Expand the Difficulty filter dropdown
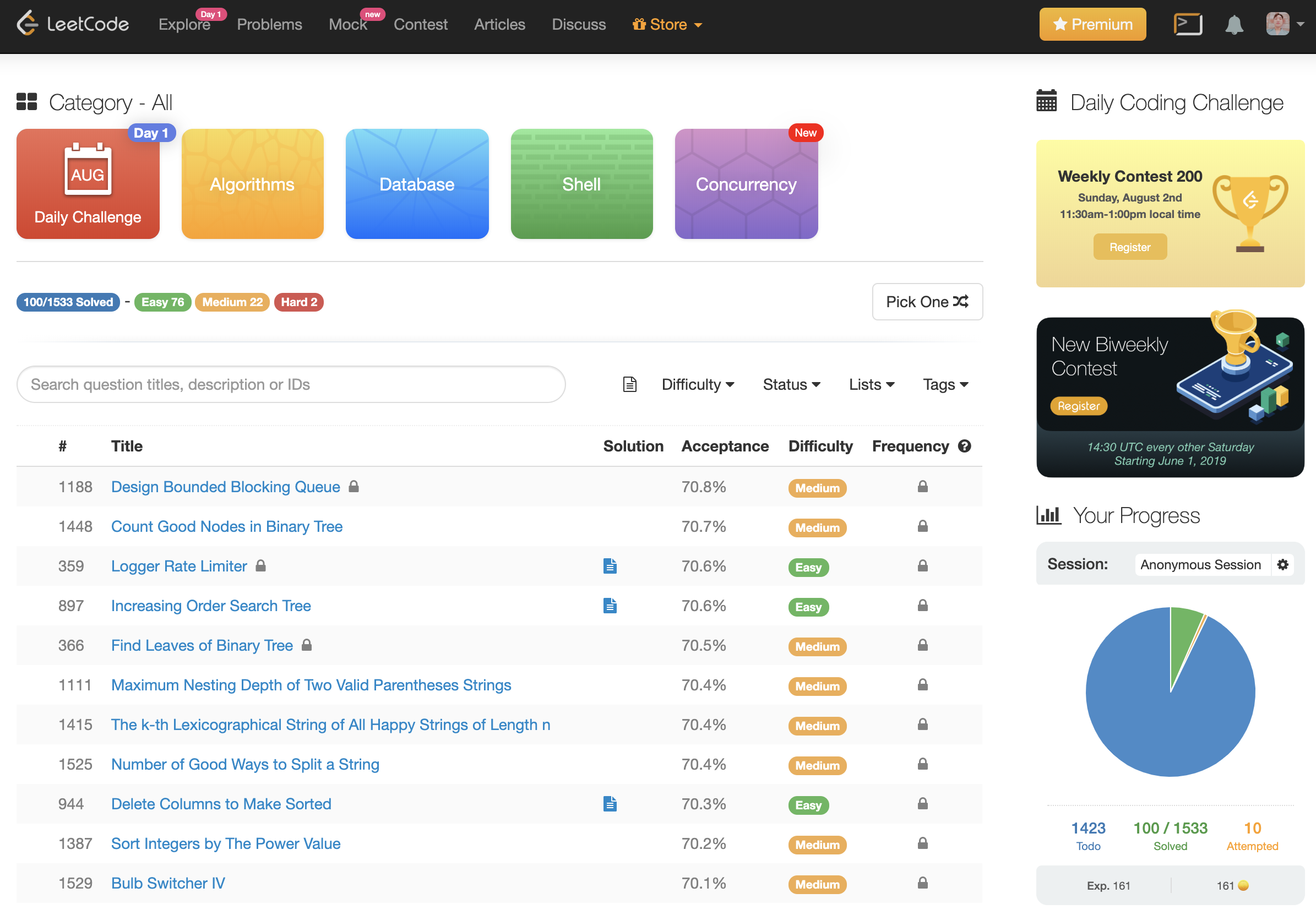 click(x=698, y=384)
